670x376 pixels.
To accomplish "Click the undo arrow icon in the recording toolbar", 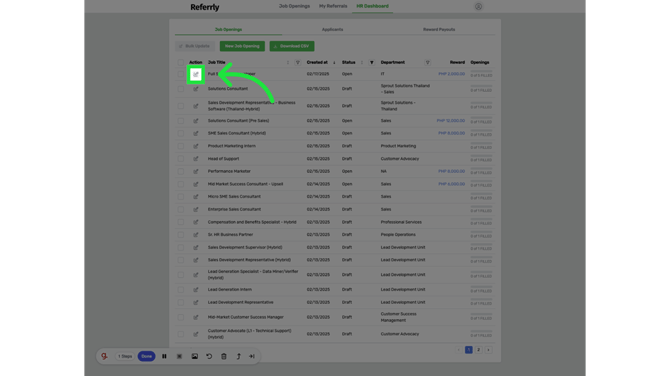I will coord(209,356).
